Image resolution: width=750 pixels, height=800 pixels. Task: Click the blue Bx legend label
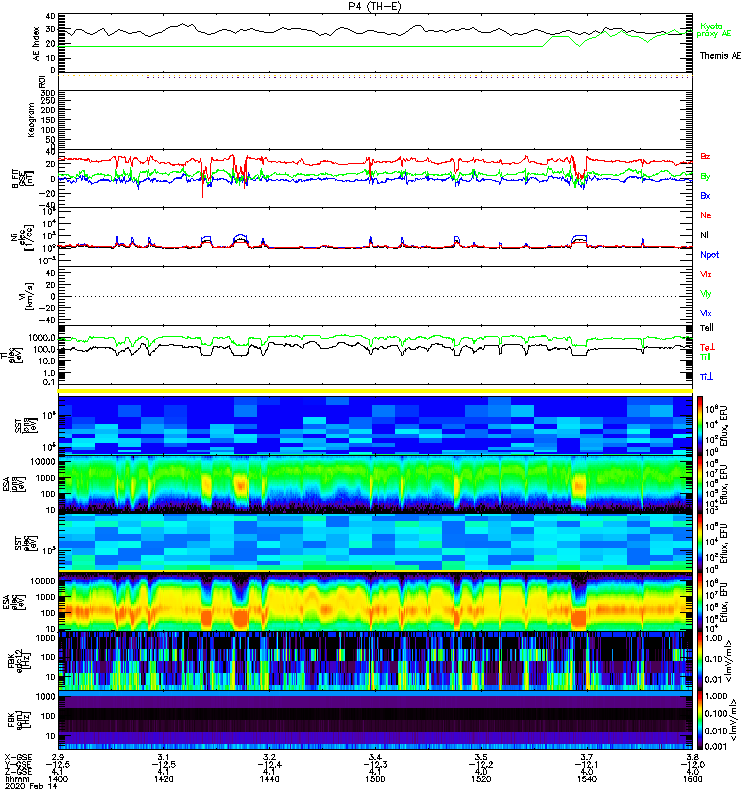click(705, 195)
